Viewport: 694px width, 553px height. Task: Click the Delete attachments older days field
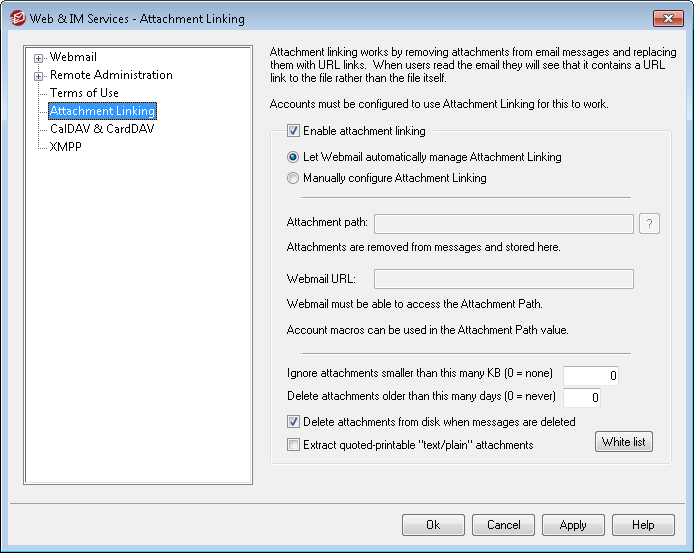pyautogui.click(x=581, y=398)
